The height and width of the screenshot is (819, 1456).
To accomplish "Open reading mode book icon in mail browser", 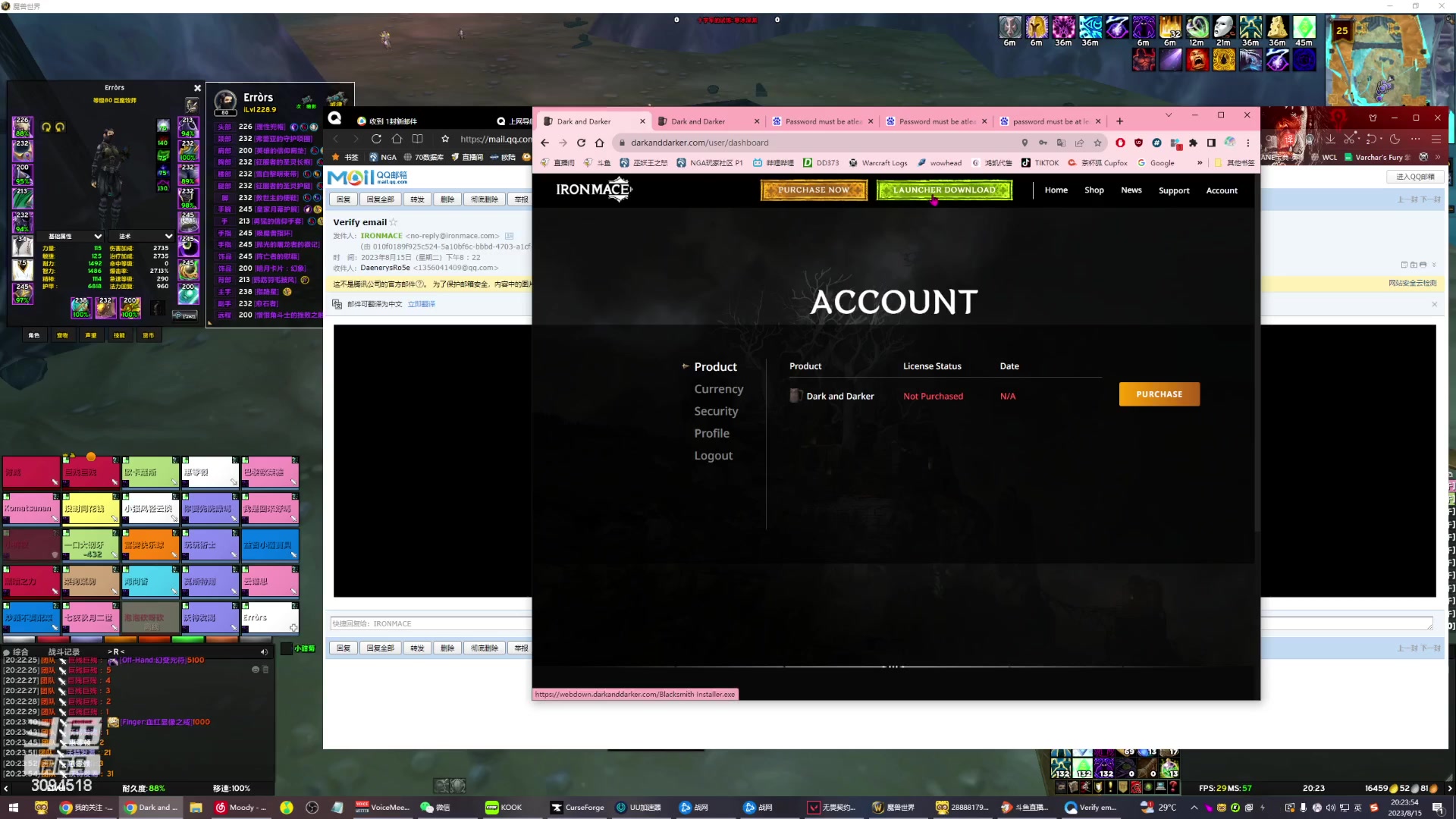I will 417,139.
